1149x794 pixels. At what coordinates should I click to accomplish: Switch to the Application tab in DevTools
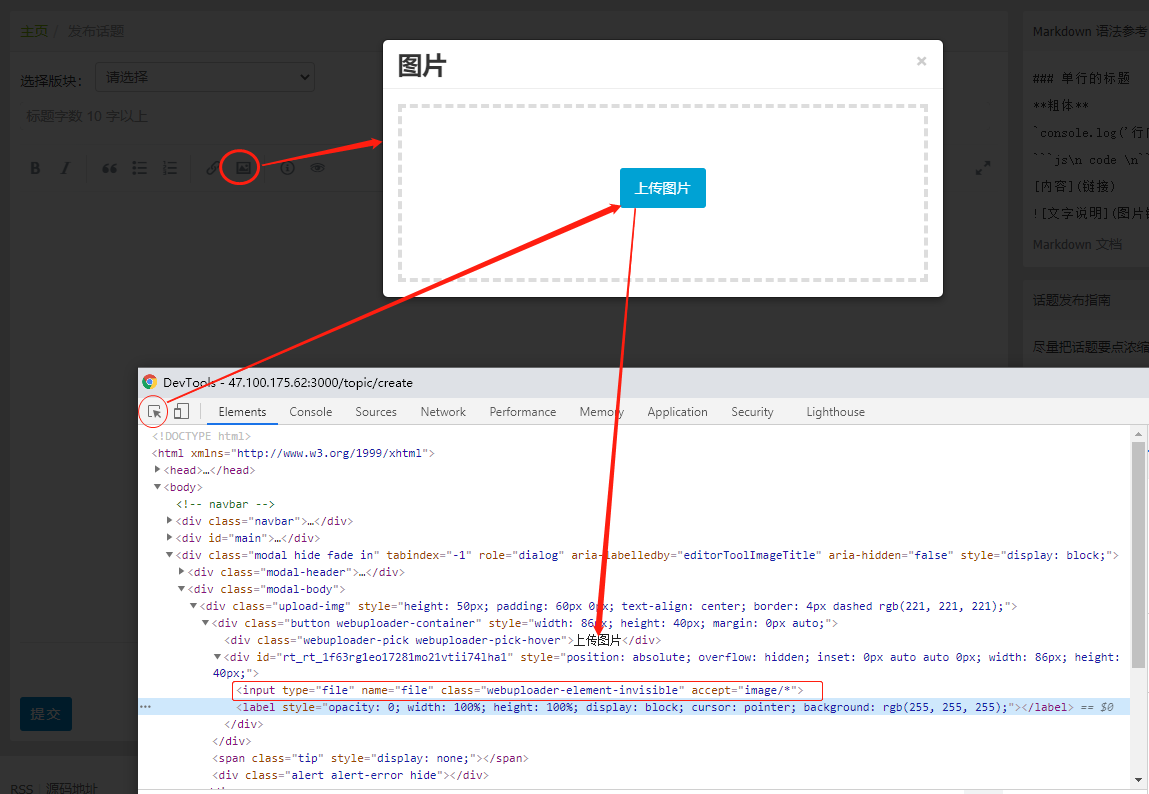pos(677,412)
